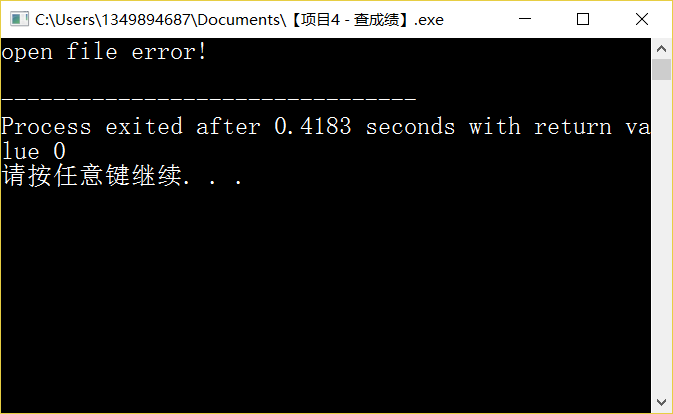Click the word "seconds" in output
Viewport: 673px width, 414px height.
point(410,127)
